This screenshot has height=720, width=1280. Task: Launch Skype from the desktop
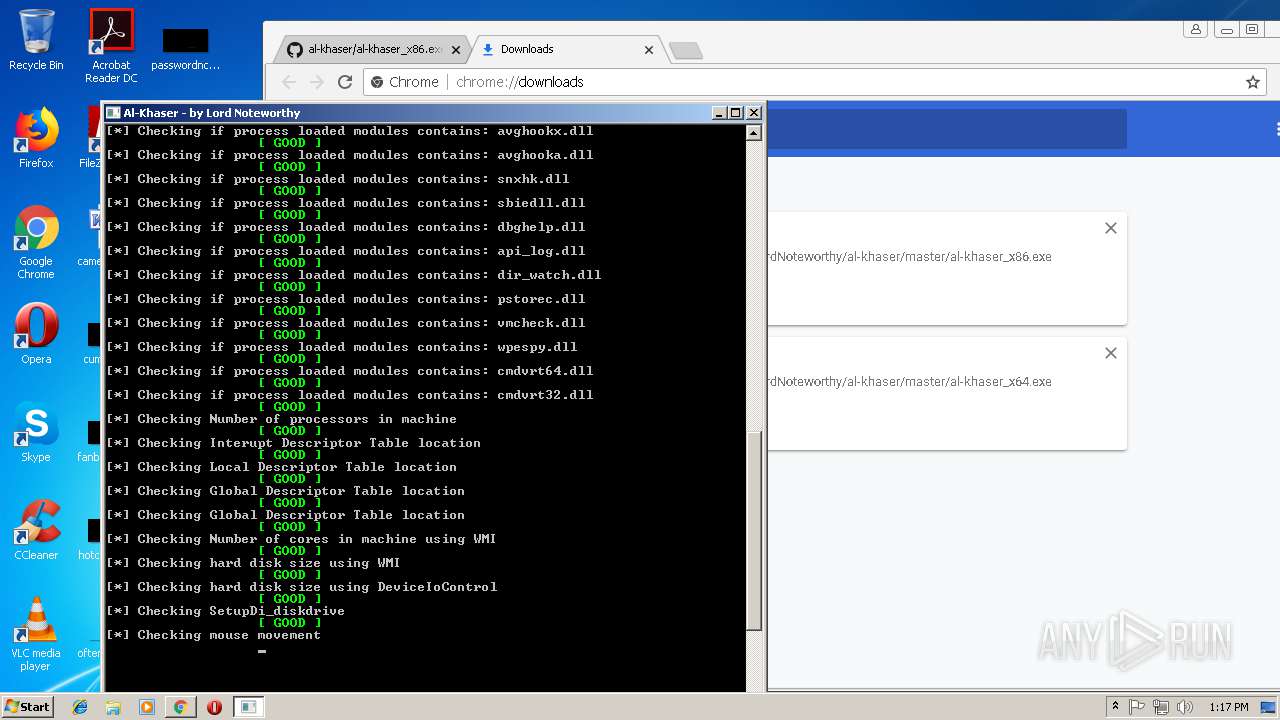(36, 433)
